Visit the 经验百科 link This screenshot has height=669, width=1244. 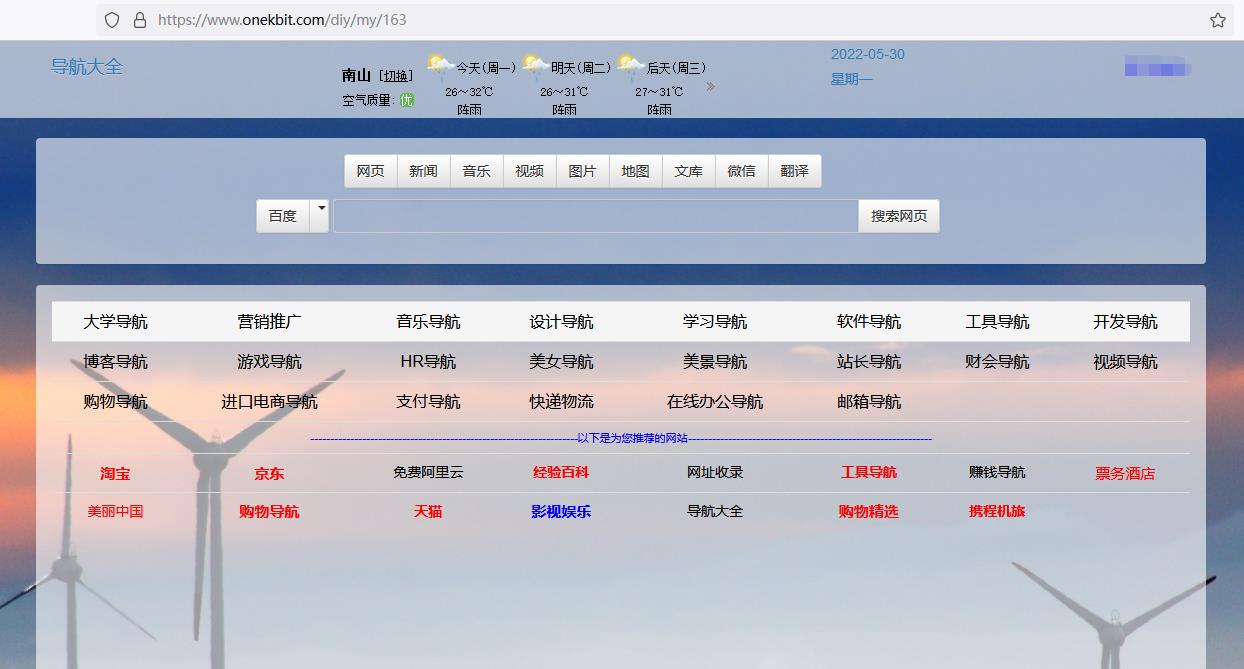561,472
